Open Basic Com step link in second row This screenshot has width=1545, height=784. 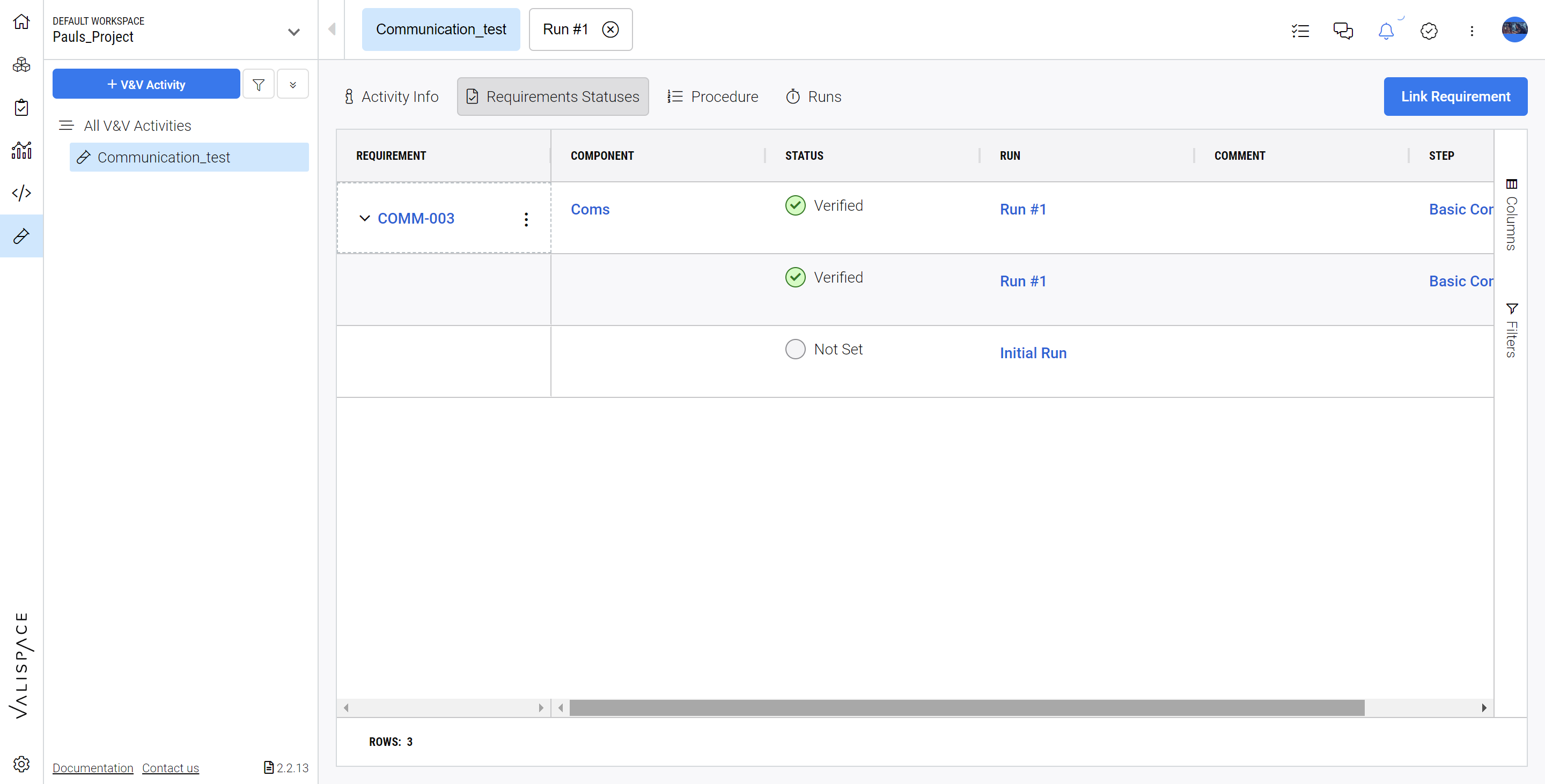coord(1461,281)
